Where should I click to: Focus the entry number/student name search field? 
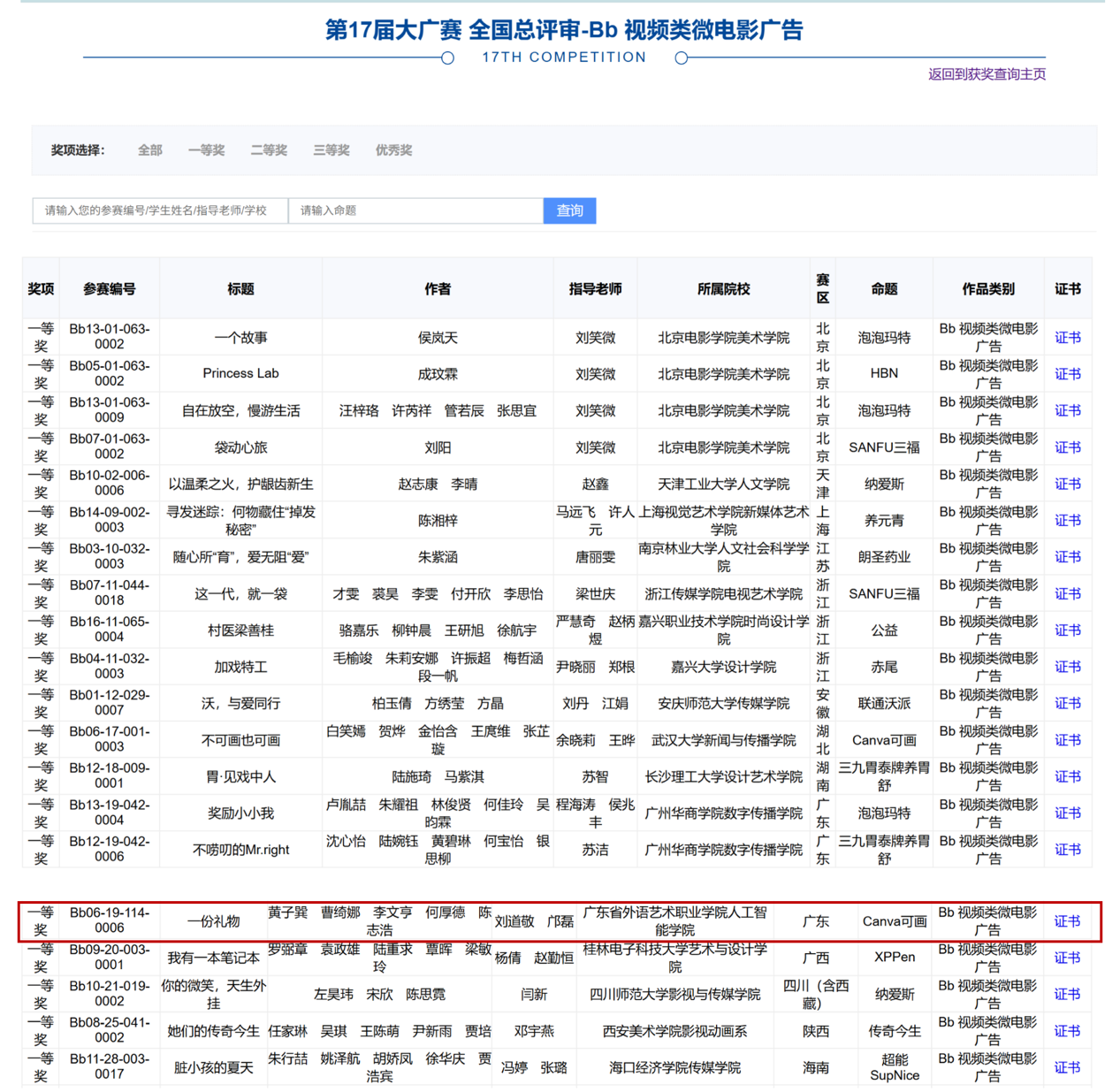tap(160, 210)
